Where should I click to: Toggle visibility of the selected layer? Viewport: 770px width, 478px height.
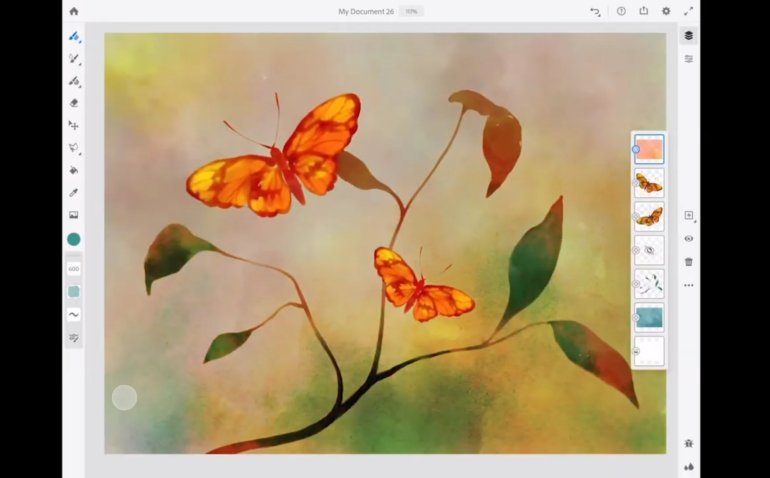[x=689, y=239]
